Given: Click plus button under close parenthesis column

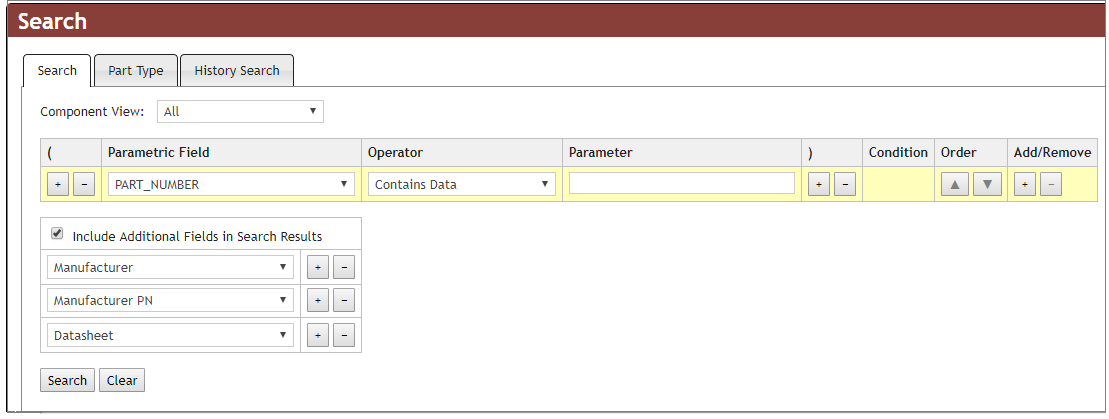Looking at the screenshot, I should [819, 184].
